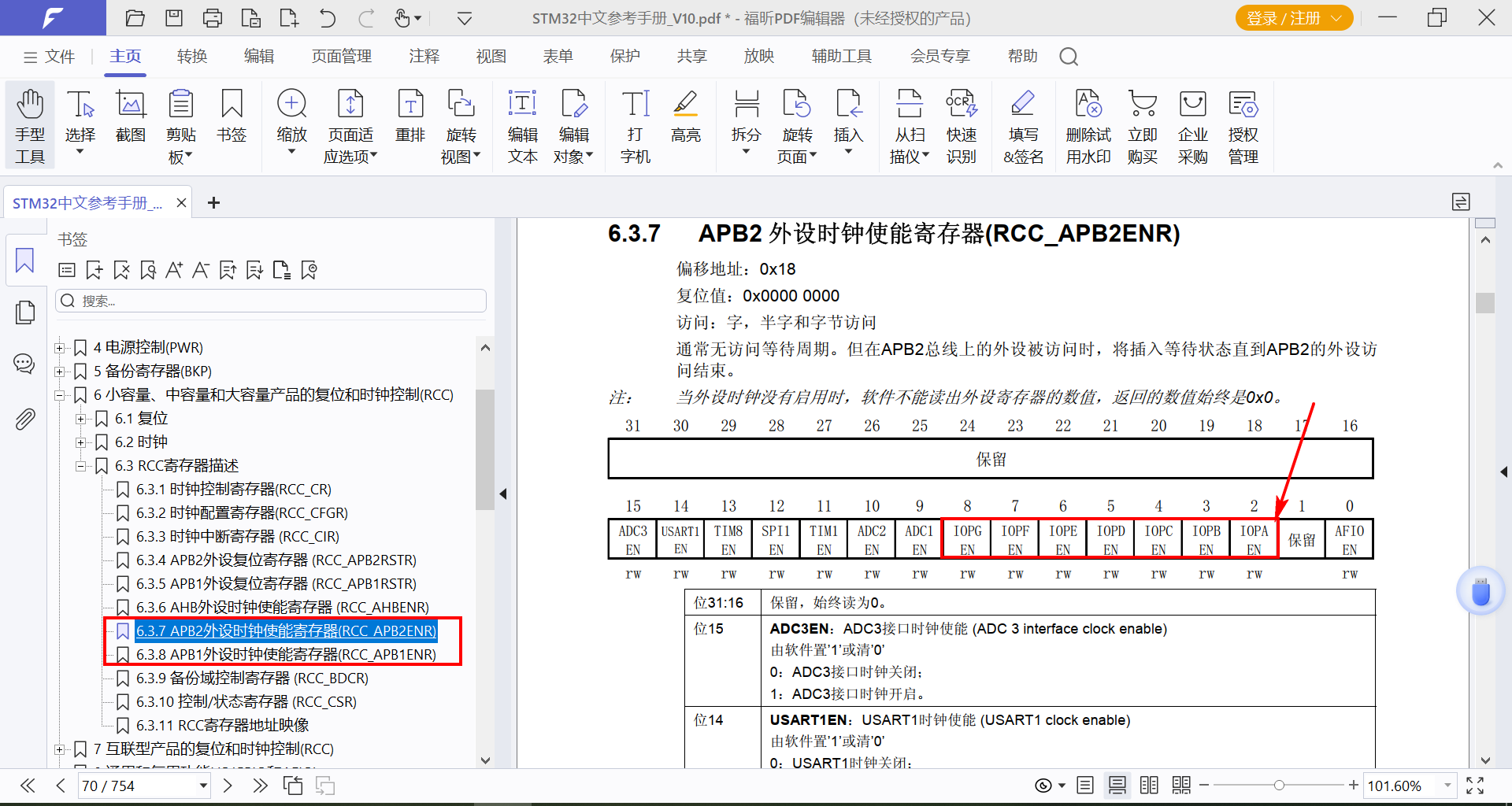
Task: Expand chapter 5 备份寄存器(BKP) node
Action: coord(59,371)
